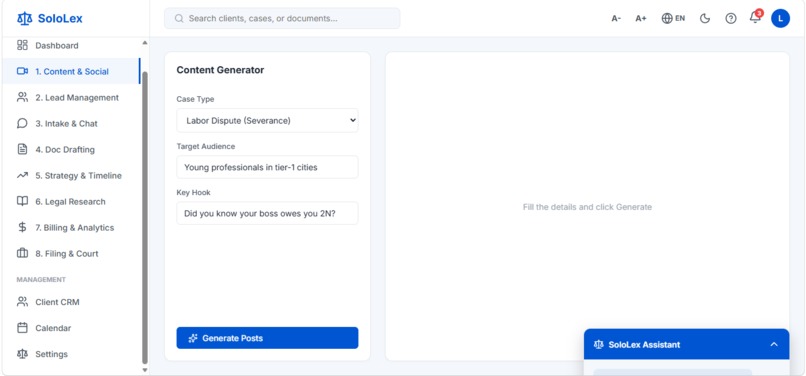806x376 pixels.
Task: Click the Generate Posts button
Action: pos(267,338)
